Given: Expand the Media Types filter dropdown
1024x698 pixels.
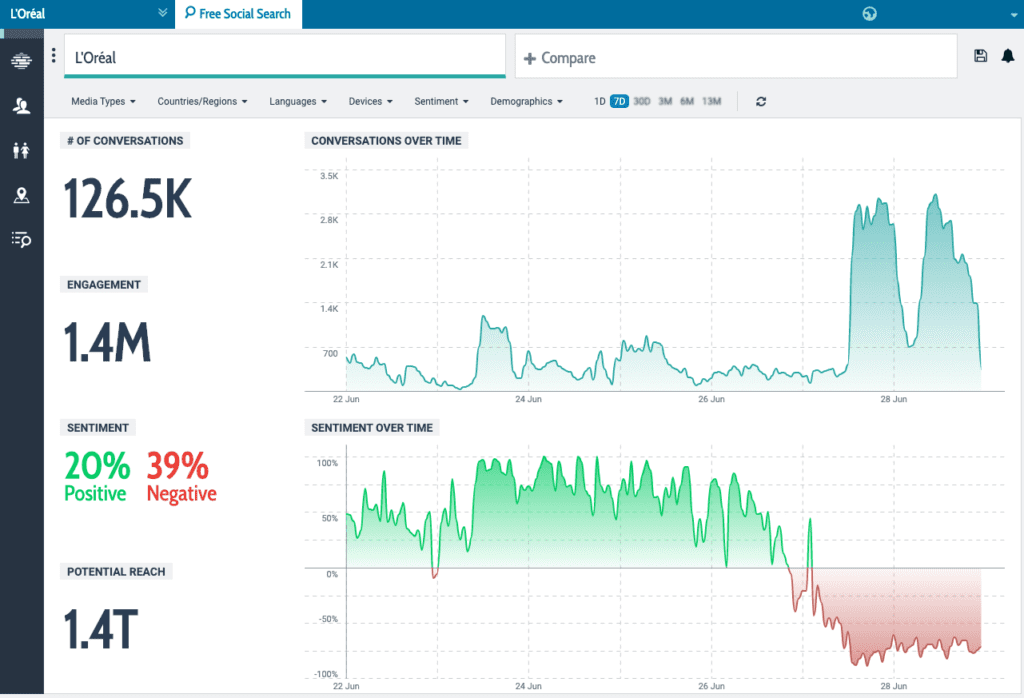Looking at the screenshot, I should [103, 101].
